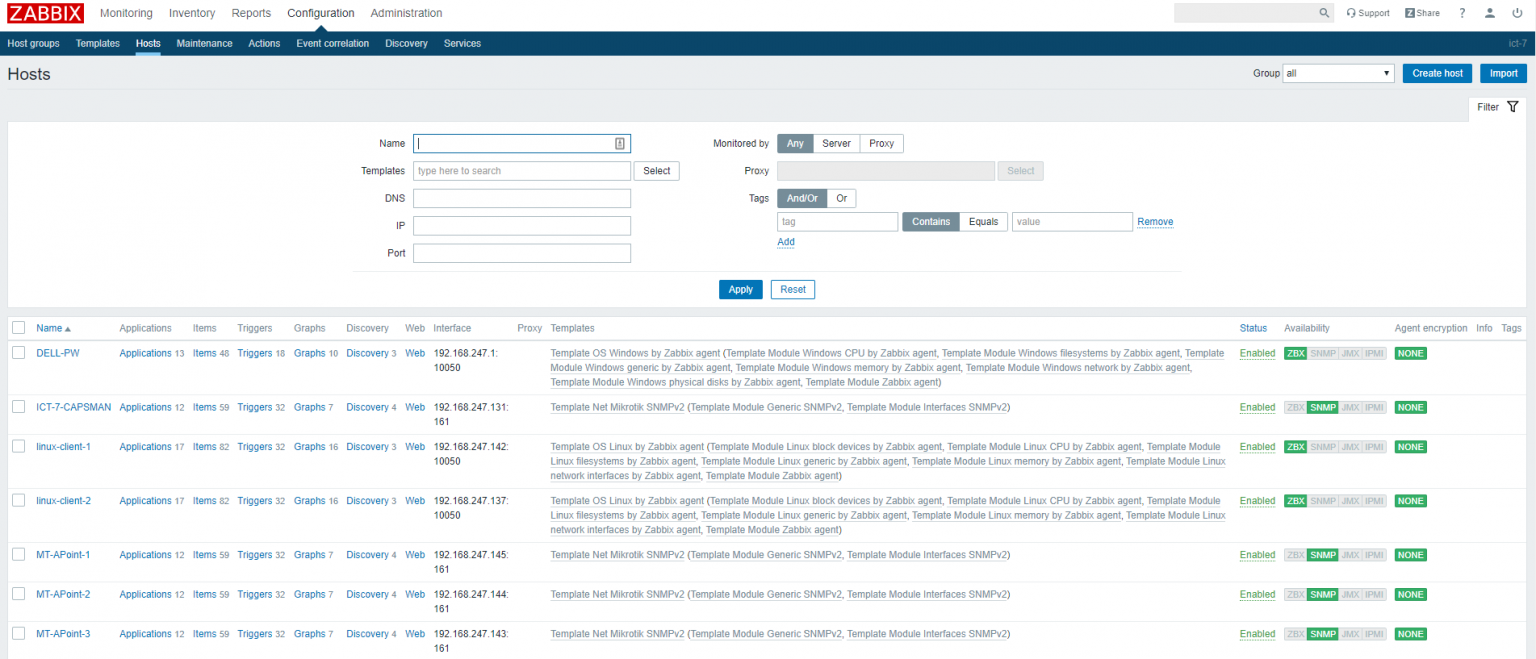
Task: Sign out using the power icon
Action: coord(1517,12)
